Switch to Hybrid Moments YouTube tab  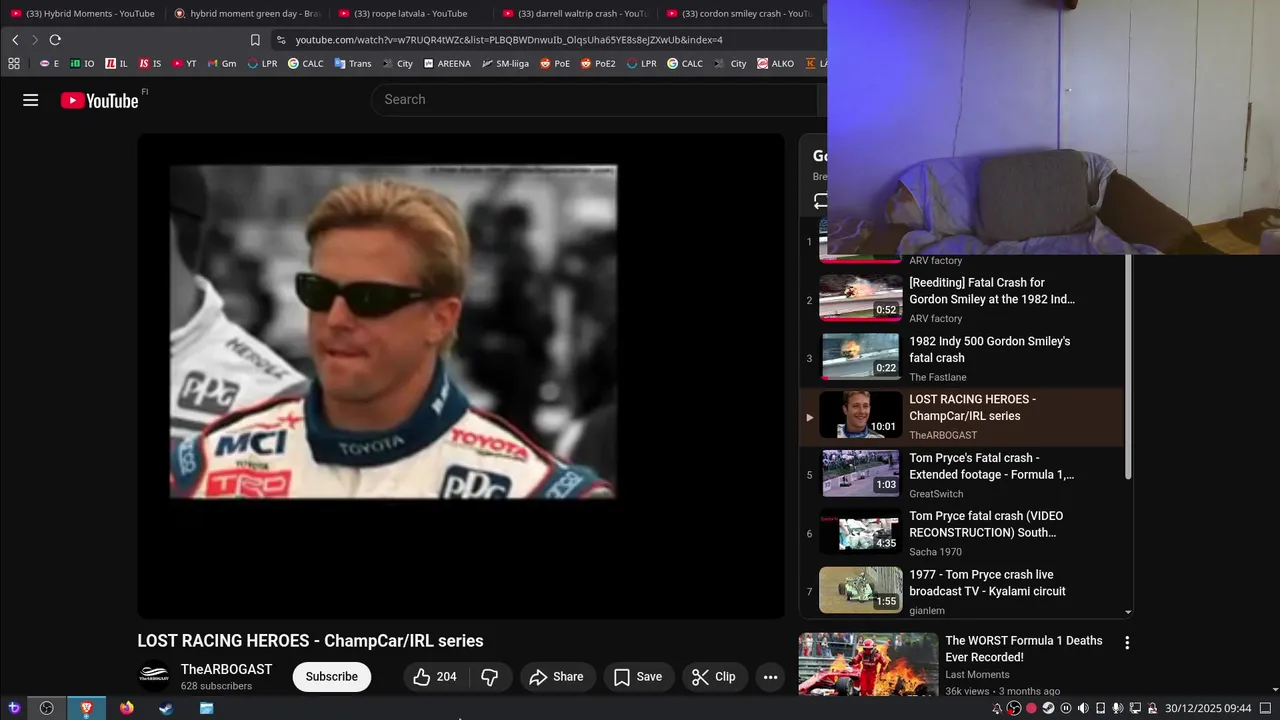tap(82, 14)
